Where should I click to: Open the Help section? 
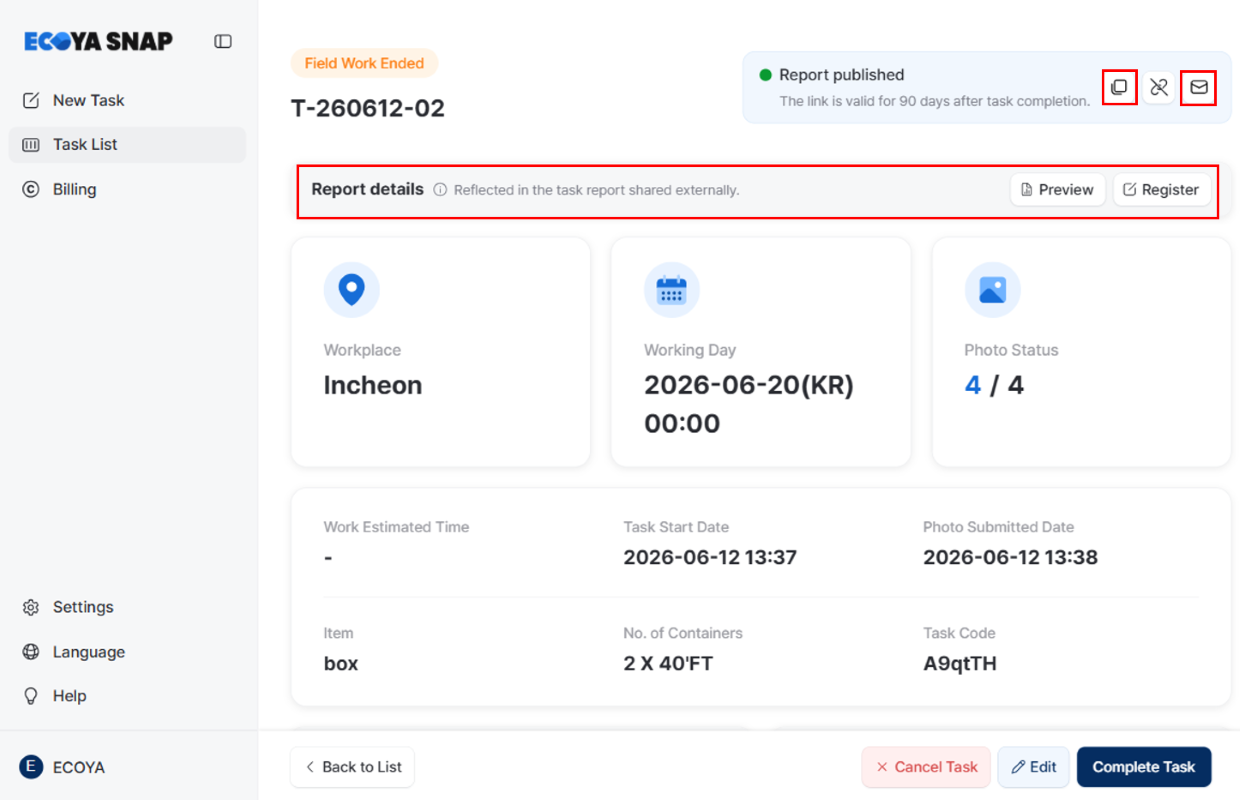pos(127,696)
